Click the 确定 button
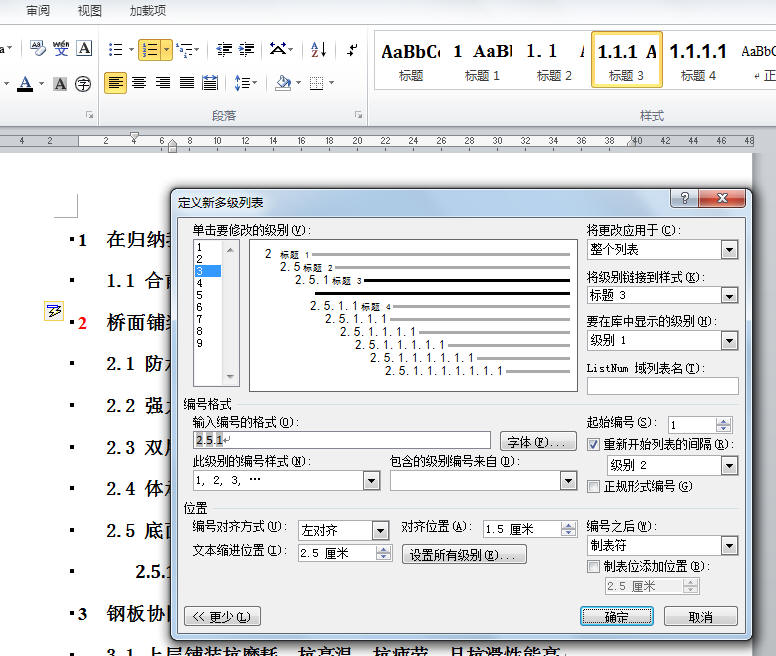 [x=617, y=616]
